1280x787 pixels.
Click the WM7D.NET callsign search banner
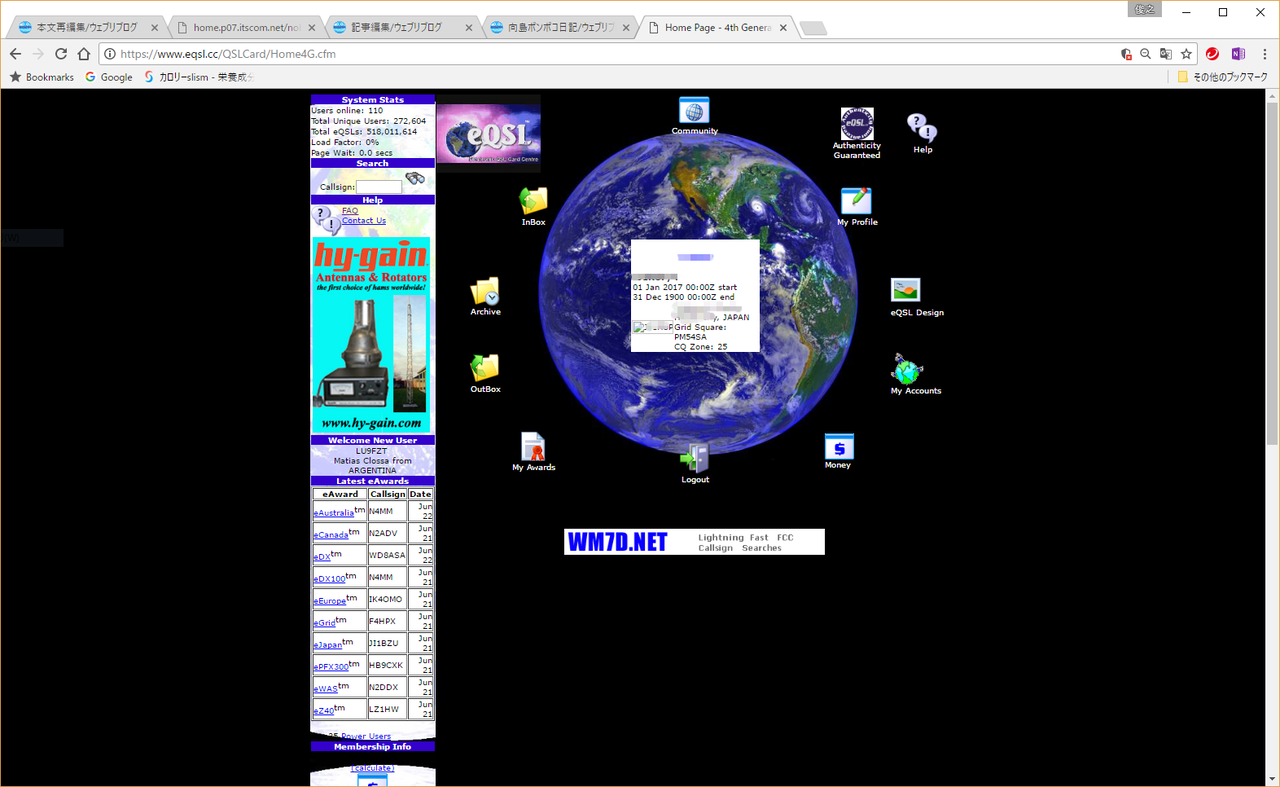pyautogui.click(x=694, y=542)
